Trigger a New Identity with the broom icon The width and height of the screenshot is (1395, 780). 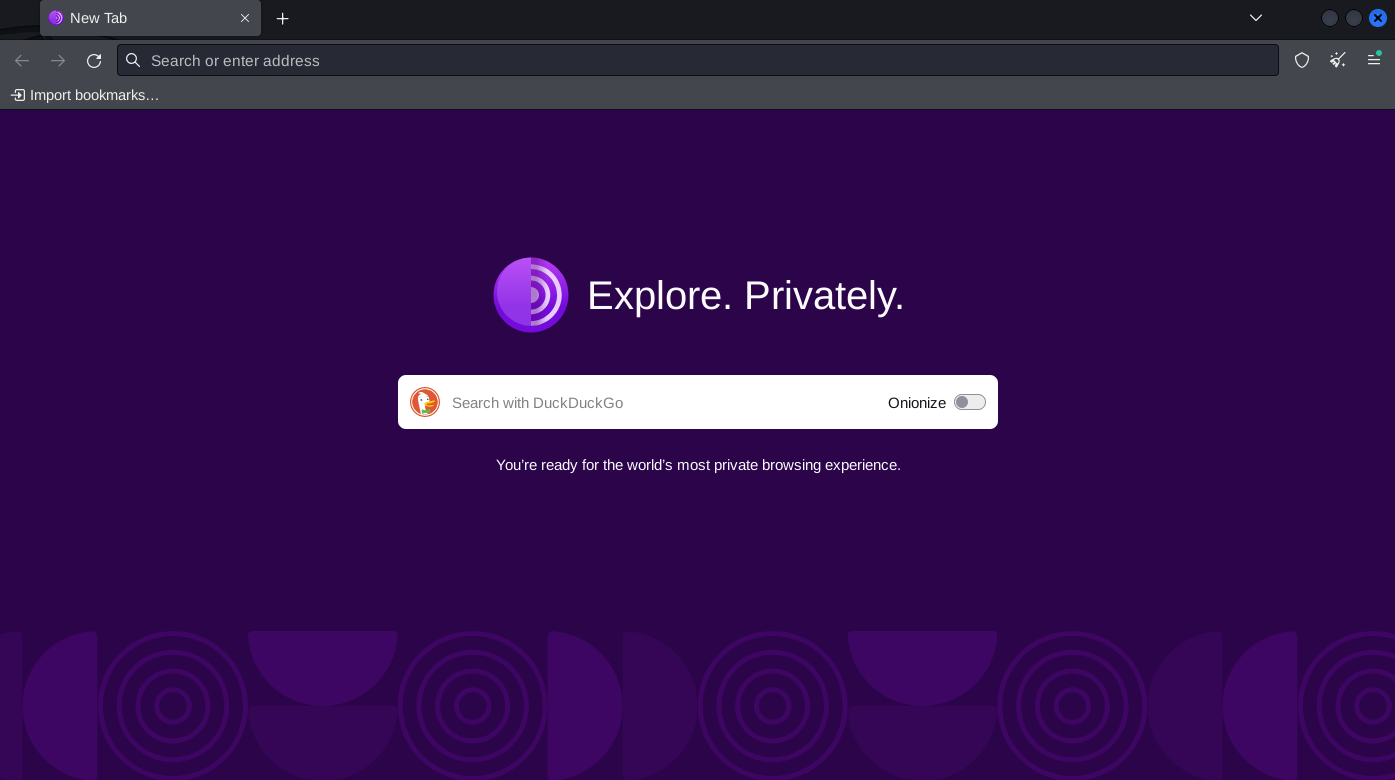pos(1338,60)
